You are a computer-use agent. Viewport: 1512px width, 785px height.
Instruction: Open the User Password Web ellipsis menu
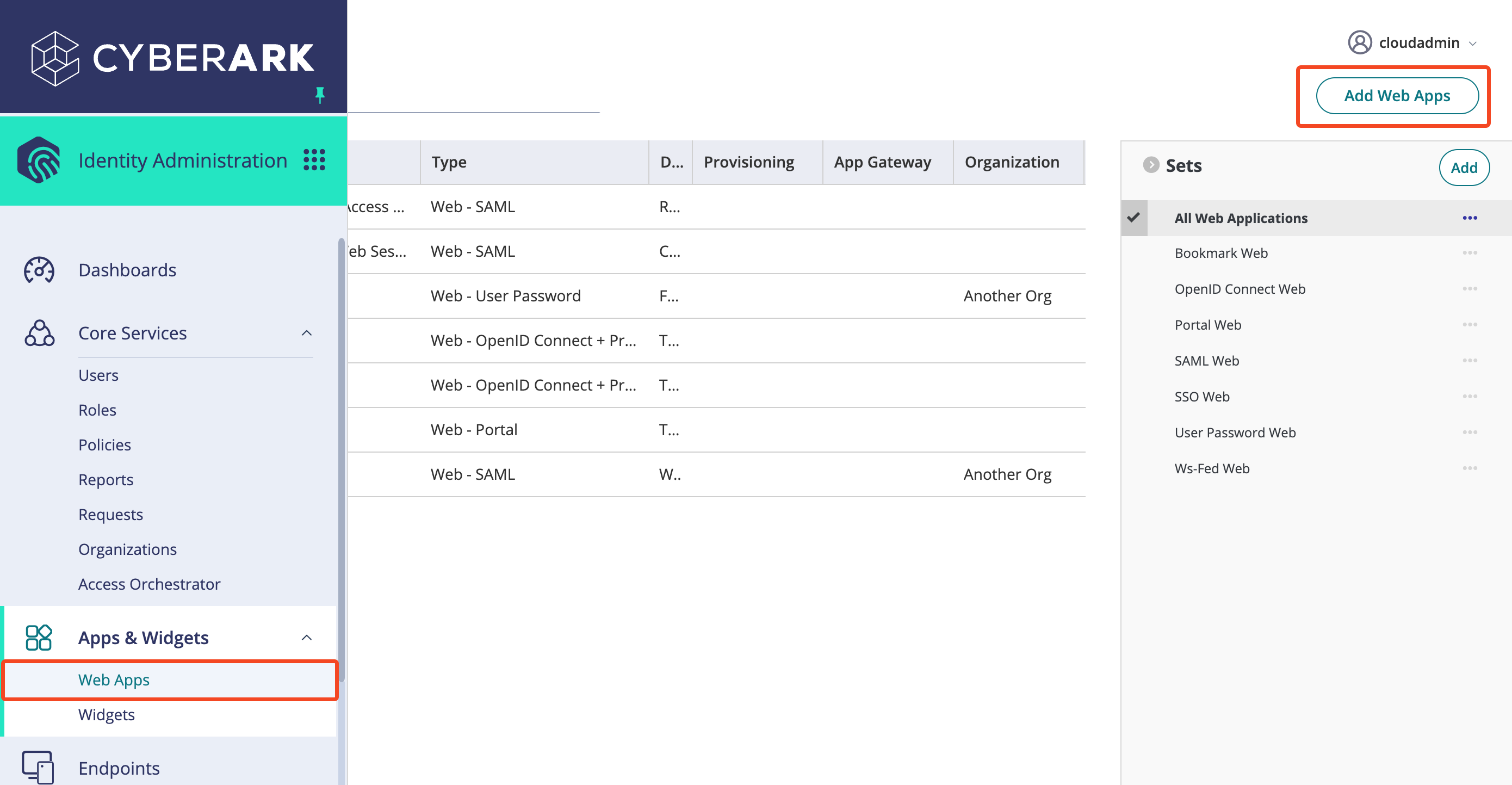[x=1469, y=432]
